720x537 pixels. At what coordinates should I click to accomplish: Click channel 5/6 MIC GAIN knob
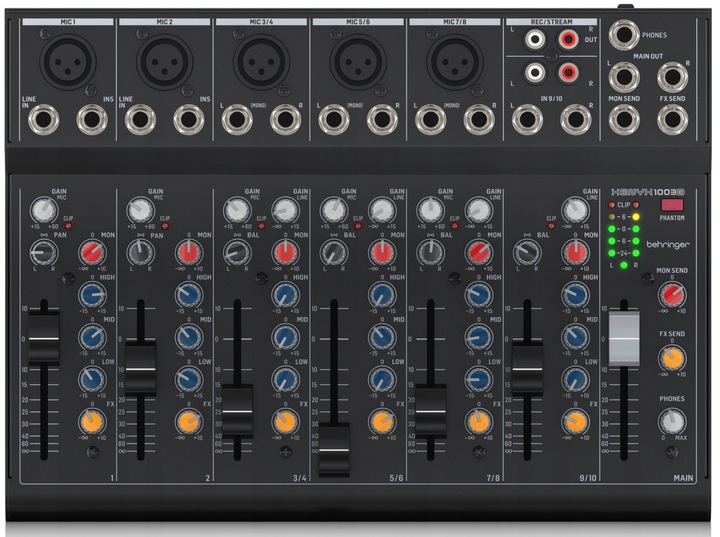[x=334, y=210]
